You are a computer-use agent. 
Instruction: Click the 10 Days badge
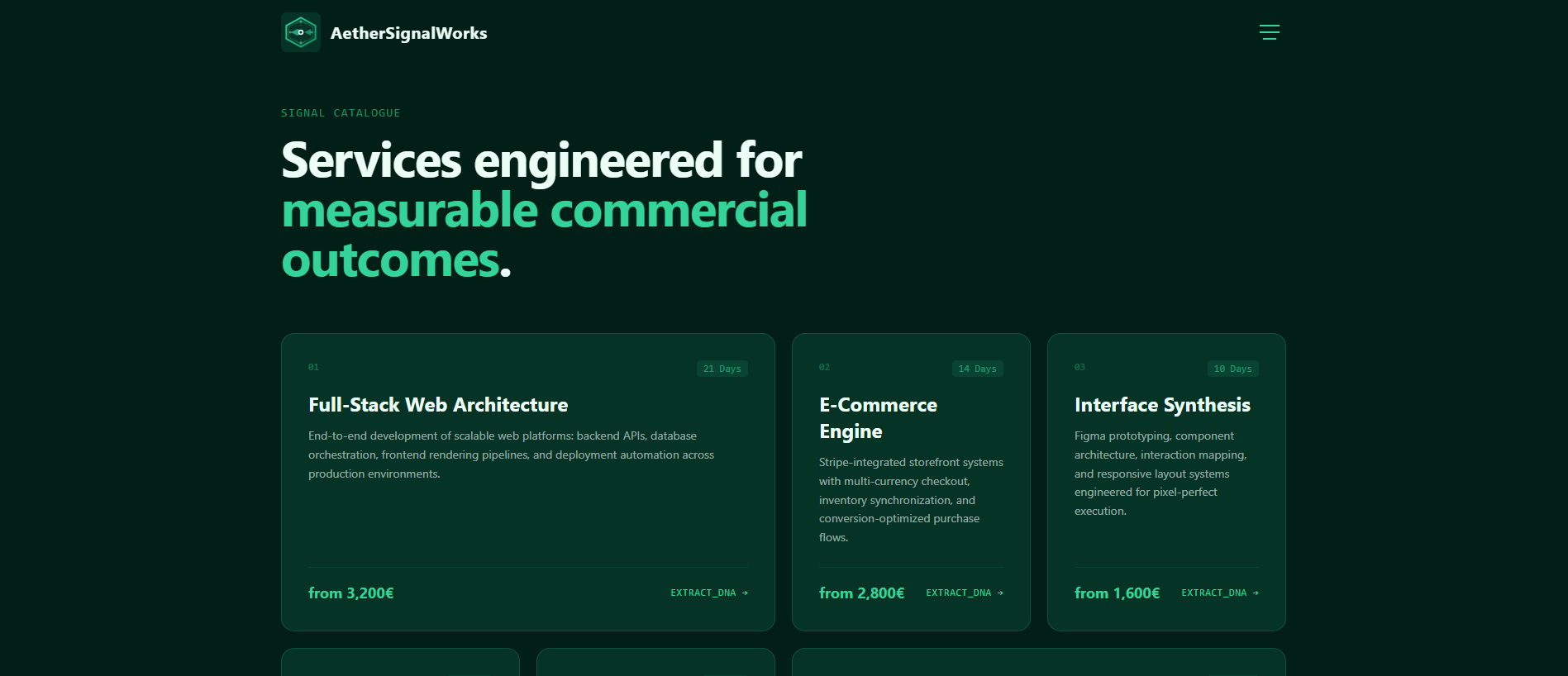point(1233,369)
